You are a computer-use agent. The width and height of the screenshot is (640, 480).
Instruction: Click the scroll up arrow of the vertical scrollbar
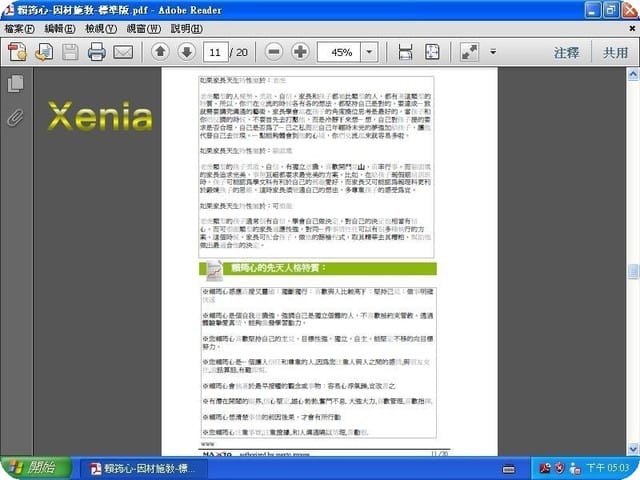(x=633, y=74)
